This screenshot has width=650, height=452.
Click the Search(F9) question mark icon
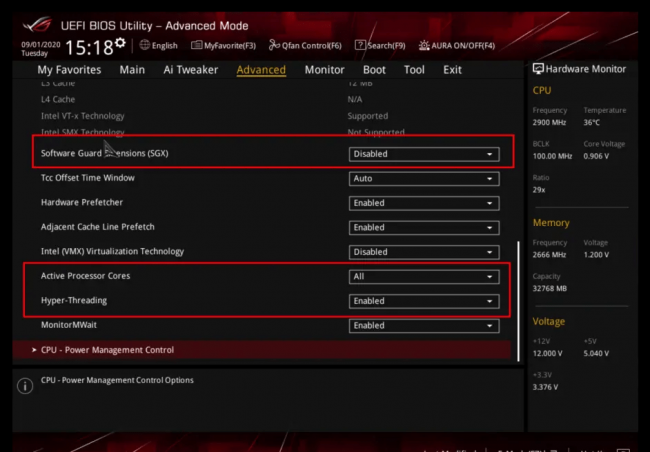(x=360, y=45)
